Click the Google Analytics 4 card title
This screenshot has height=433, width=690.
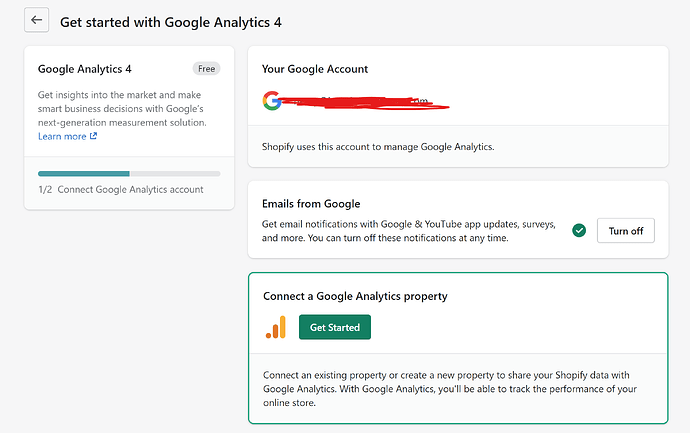pos(85,69)
